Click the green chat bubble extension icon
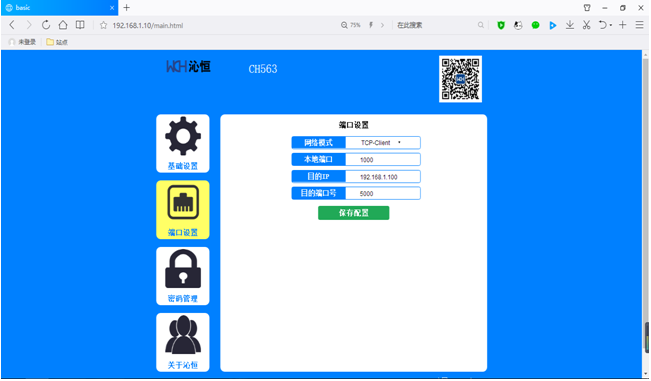651x381 pixels. point(536,25)
